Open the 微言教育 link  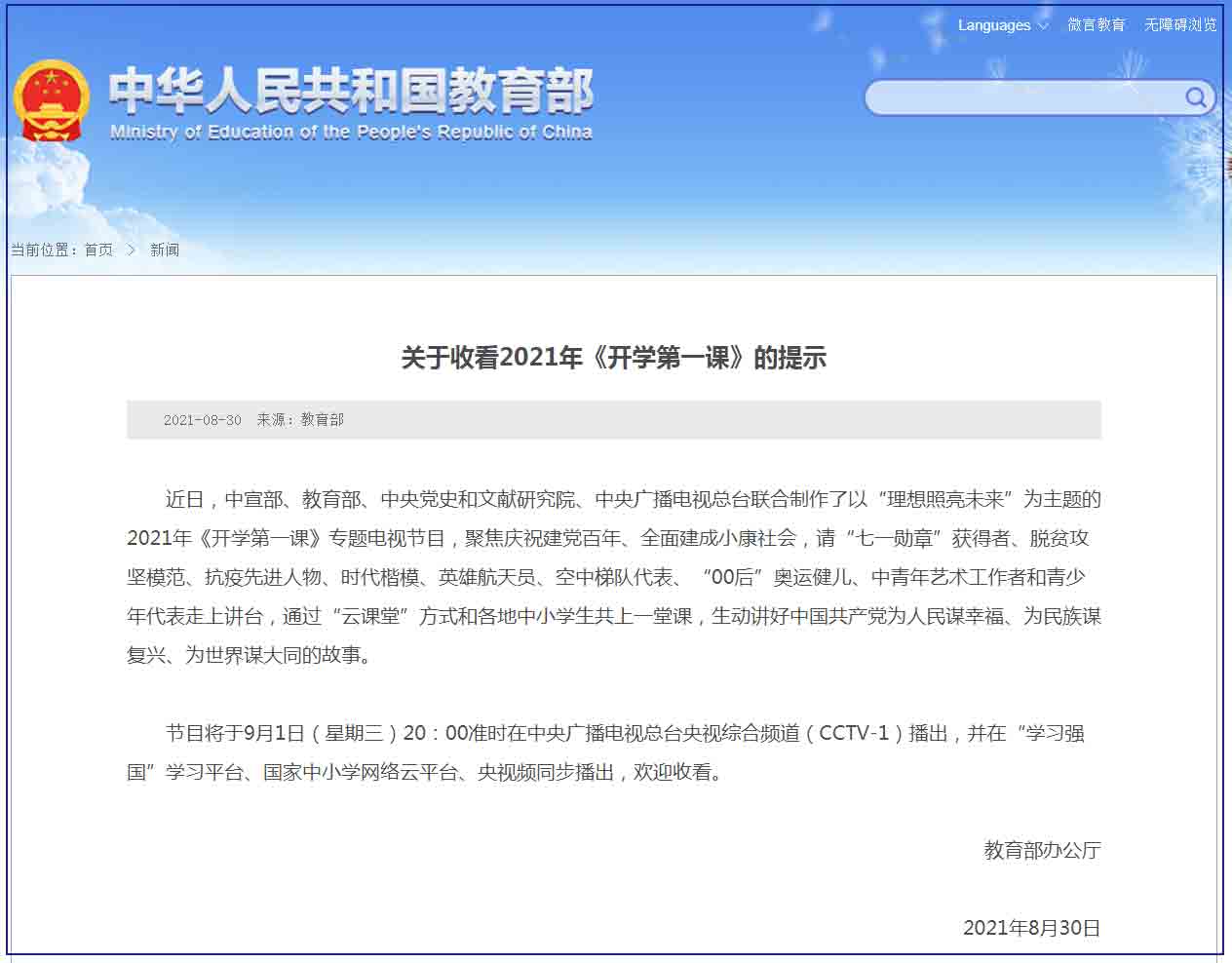(x=1096, y=25)
